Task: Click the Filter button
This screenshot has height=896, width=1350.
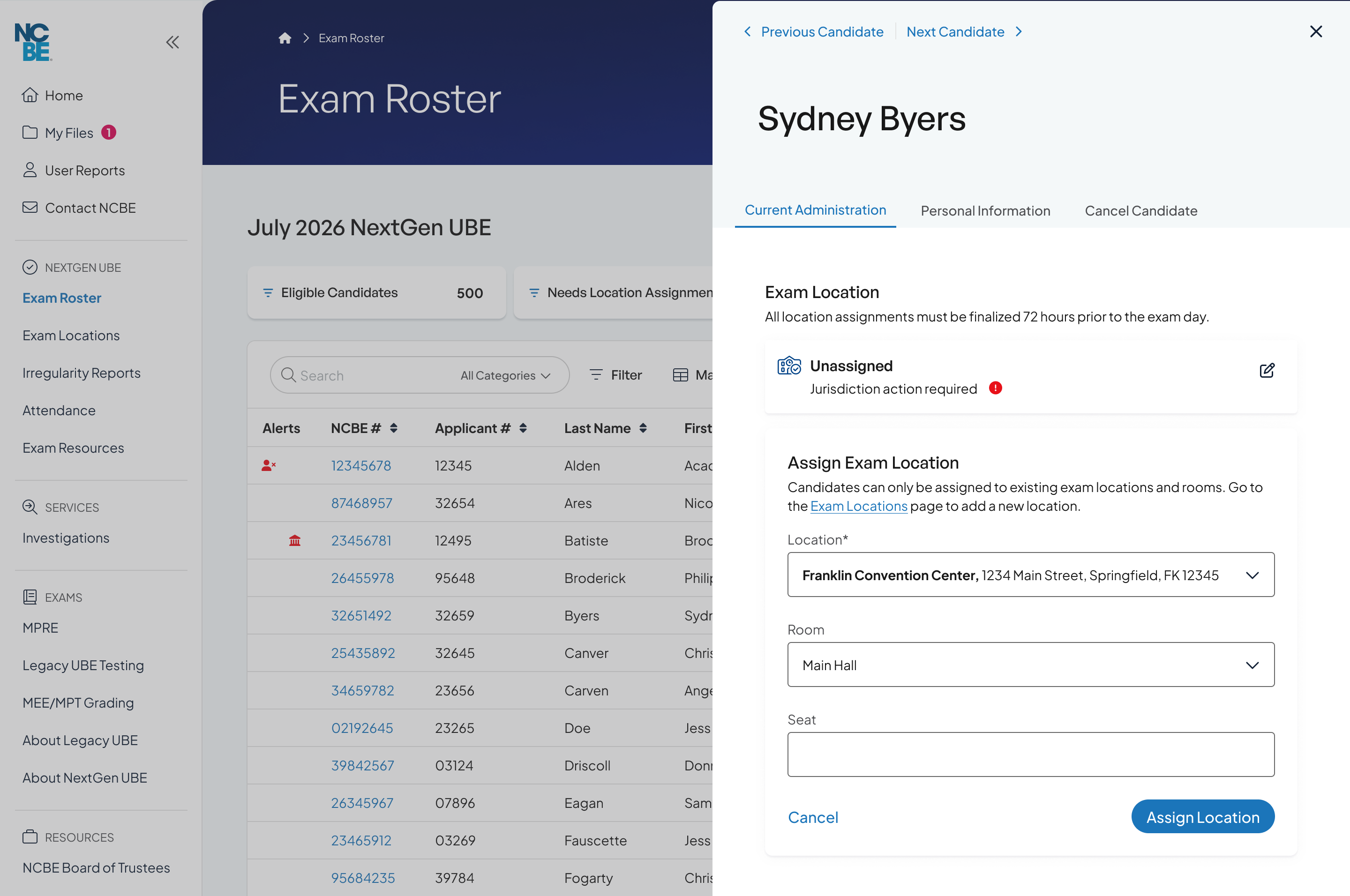Action: pyautogui.click(x=615, y=375)
